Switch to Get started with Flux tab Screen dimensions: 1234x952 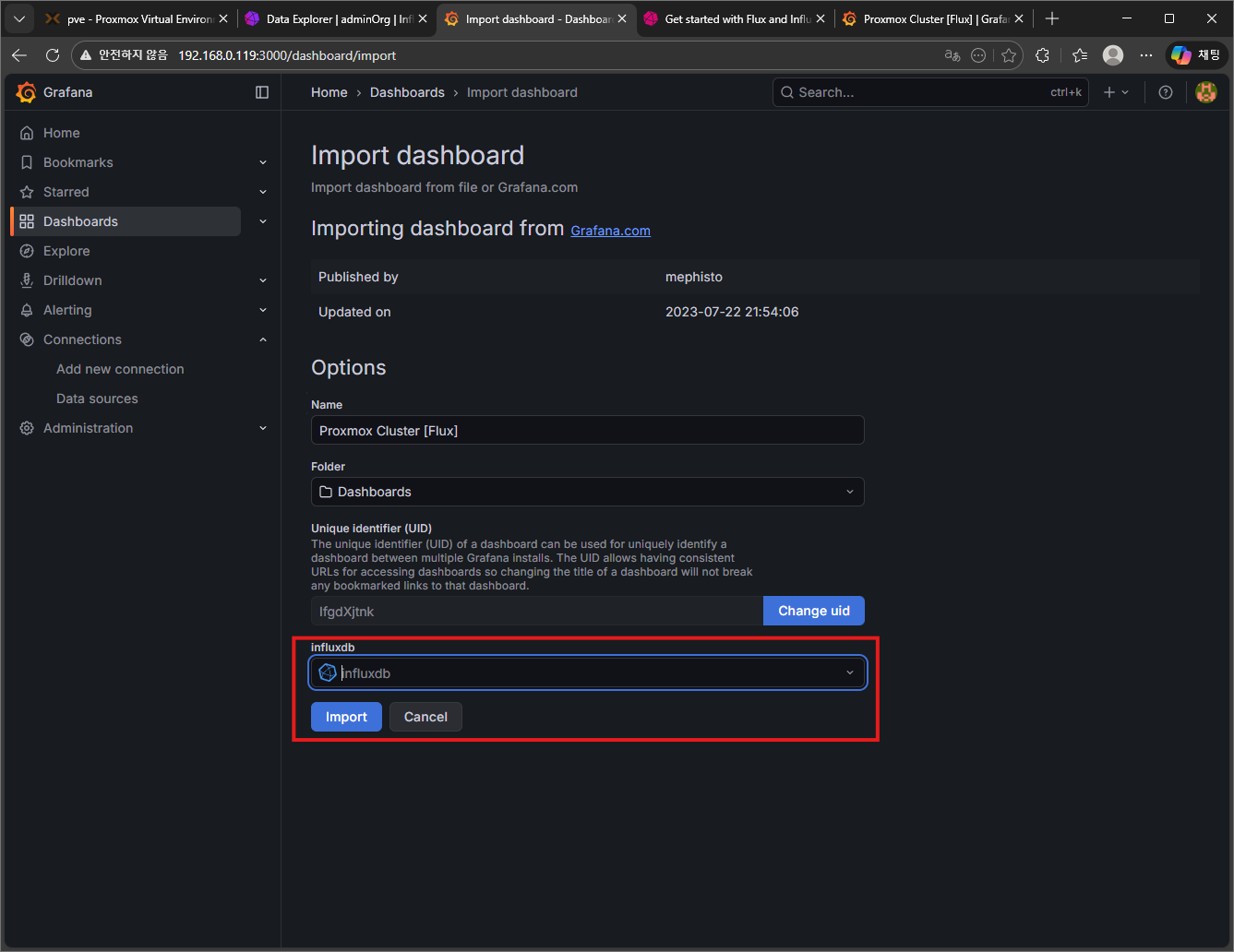point(734,18)
